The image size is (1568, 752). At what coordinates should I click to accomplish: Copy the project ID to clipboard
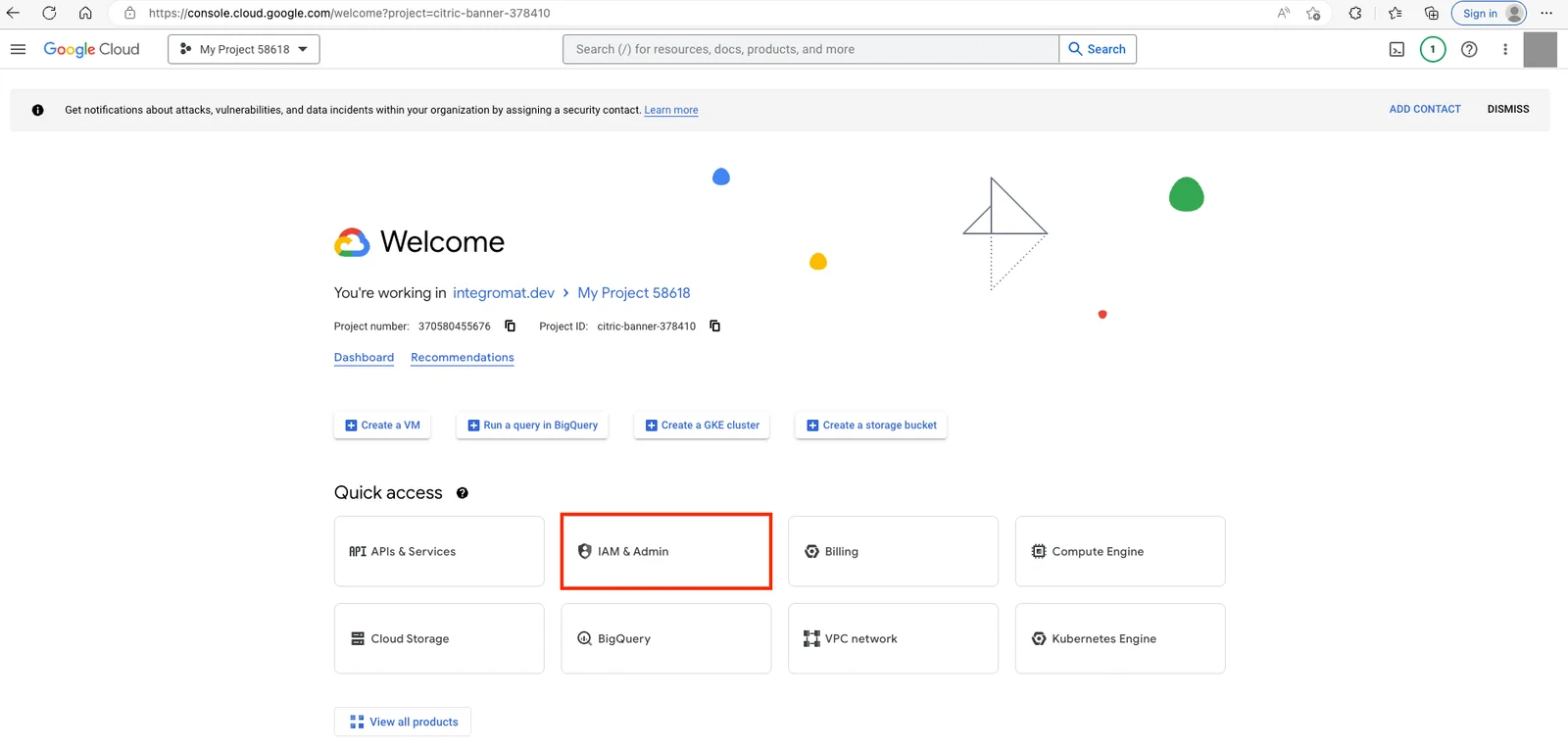[714, 326]
